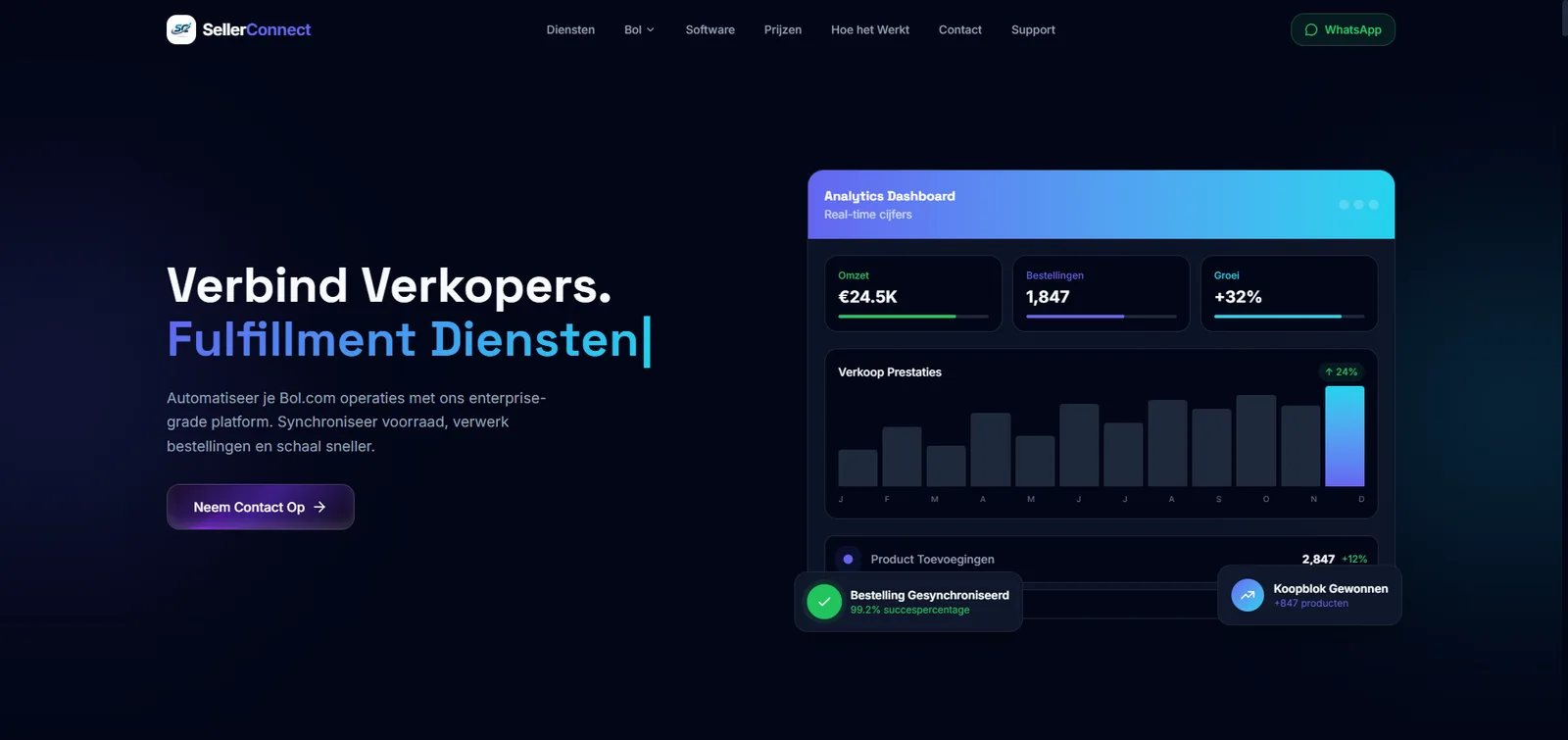
Task: Click the WhatsApp button
Action: pyautogui.click(x=1343, y=30)
